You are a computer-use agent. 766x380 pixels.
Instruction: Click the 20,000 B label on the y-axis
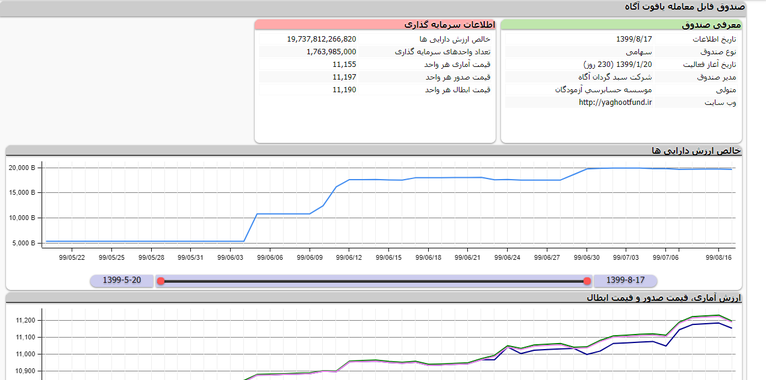click(x=22, y=168)
